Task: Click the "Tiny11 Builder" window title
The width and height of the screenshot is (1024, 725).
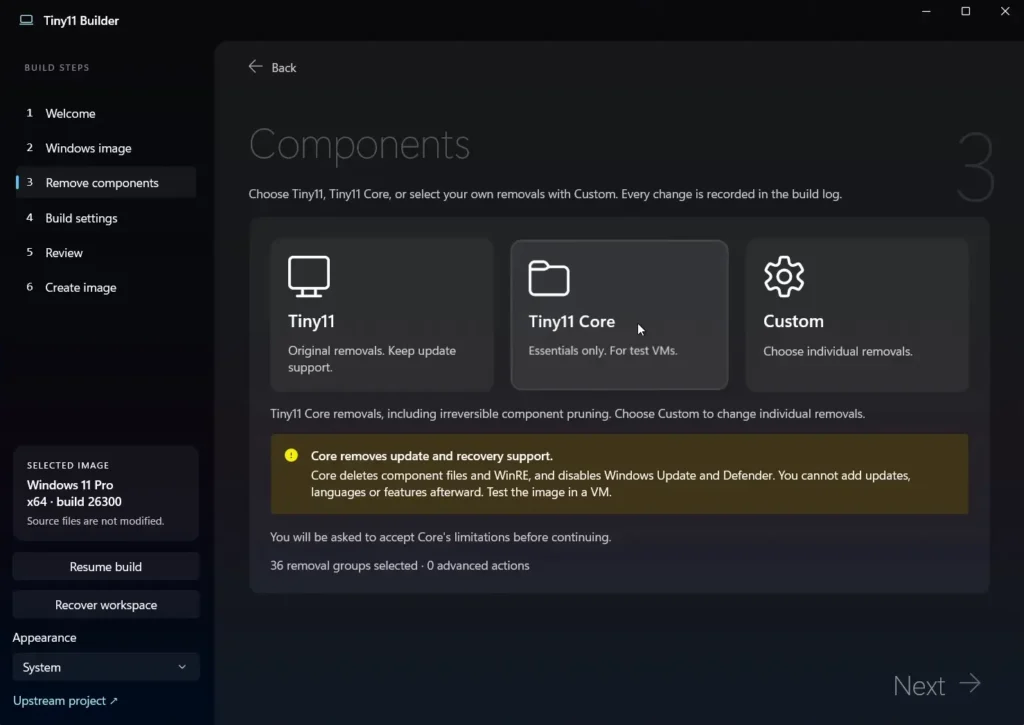Action: (x=81, y=21)
